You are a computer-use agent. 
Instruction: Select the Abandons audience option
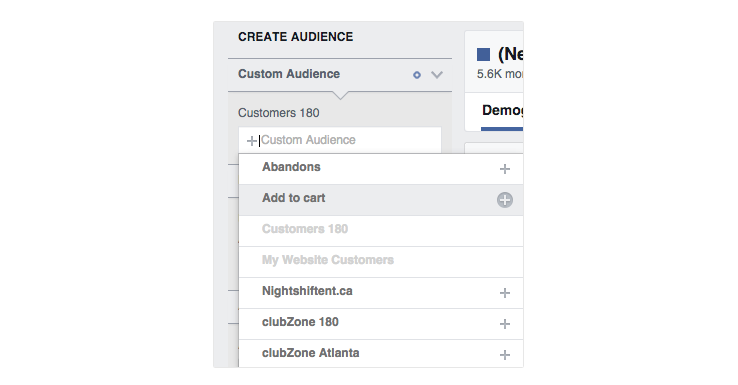(381, 169)
